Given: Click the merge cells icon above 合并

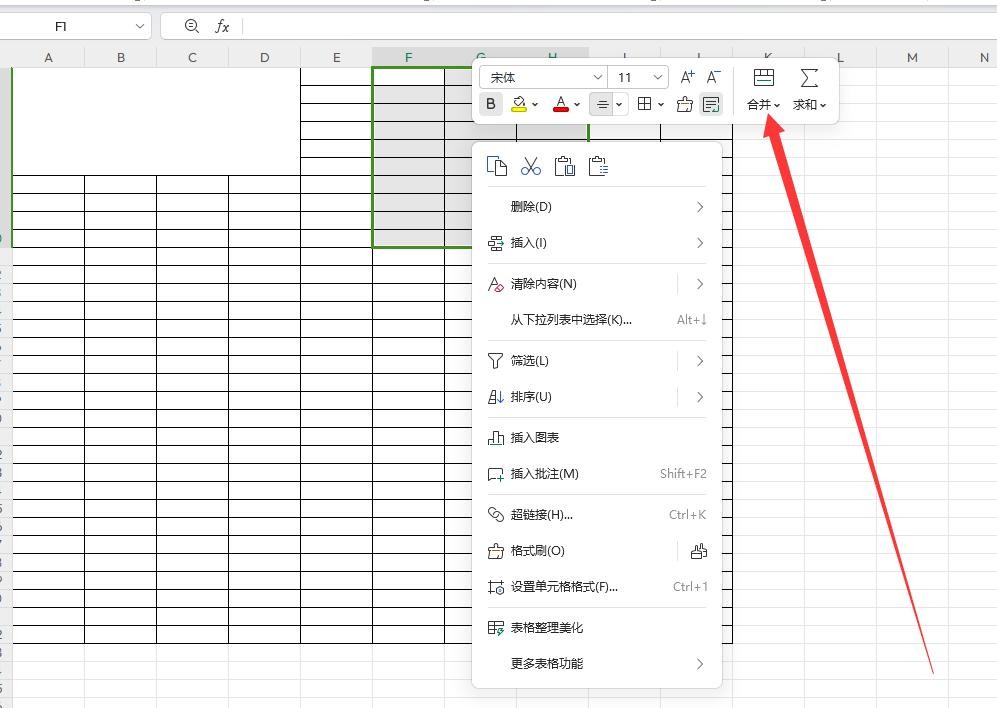Looking at the screenshot, I should click(x=763, y=78).
